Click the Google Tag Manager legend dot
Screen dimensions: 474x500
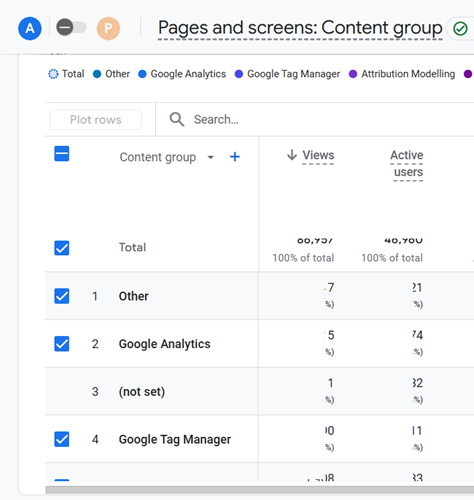[x=239, y=74]
